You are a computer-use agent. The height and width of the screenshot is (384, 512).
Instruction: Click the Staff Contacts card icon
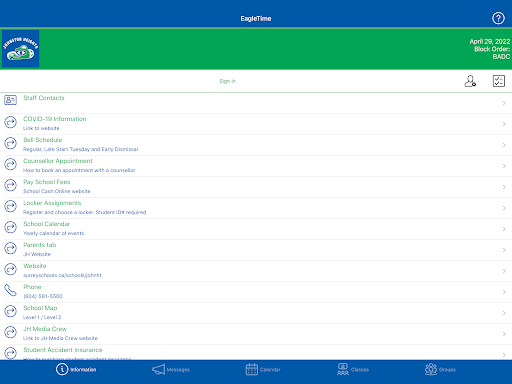click(x=10, y=100)
